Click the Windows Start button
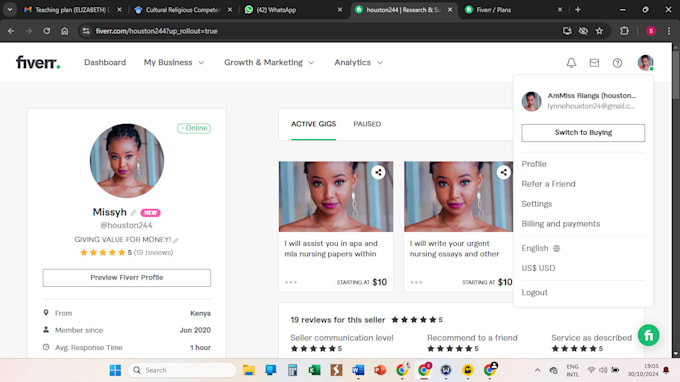Viewport: 680px width, 382px height. [x=115, y=370]
